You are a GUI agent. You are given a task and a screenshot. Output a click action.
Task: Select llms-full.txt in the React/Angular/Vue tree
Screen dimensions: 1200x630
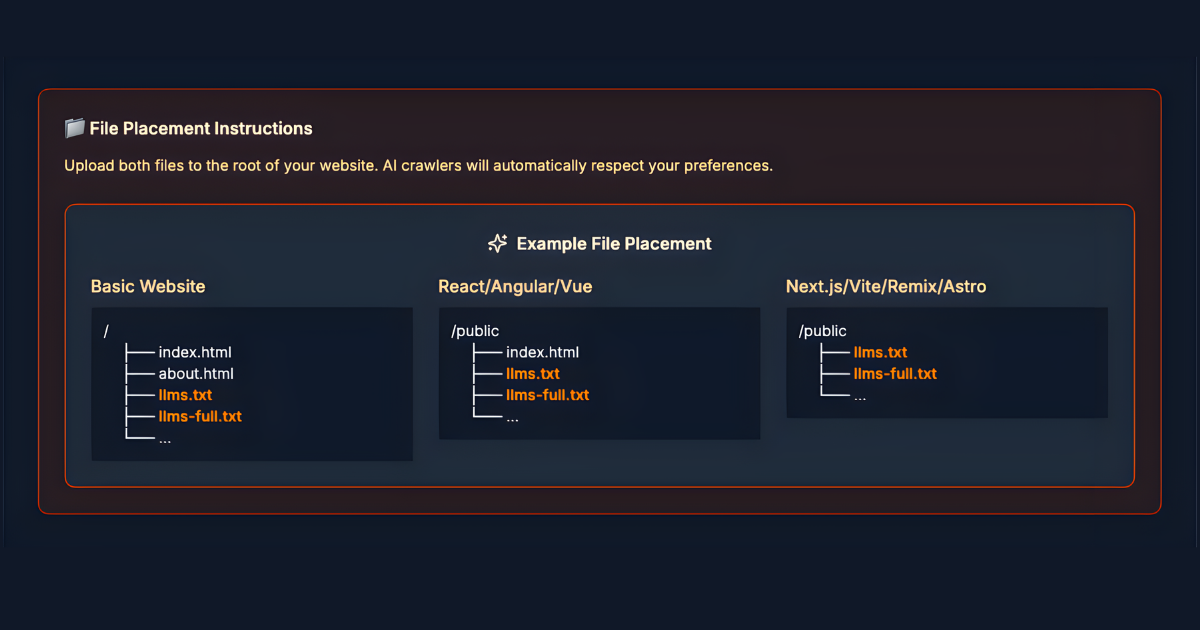(546, 395)
